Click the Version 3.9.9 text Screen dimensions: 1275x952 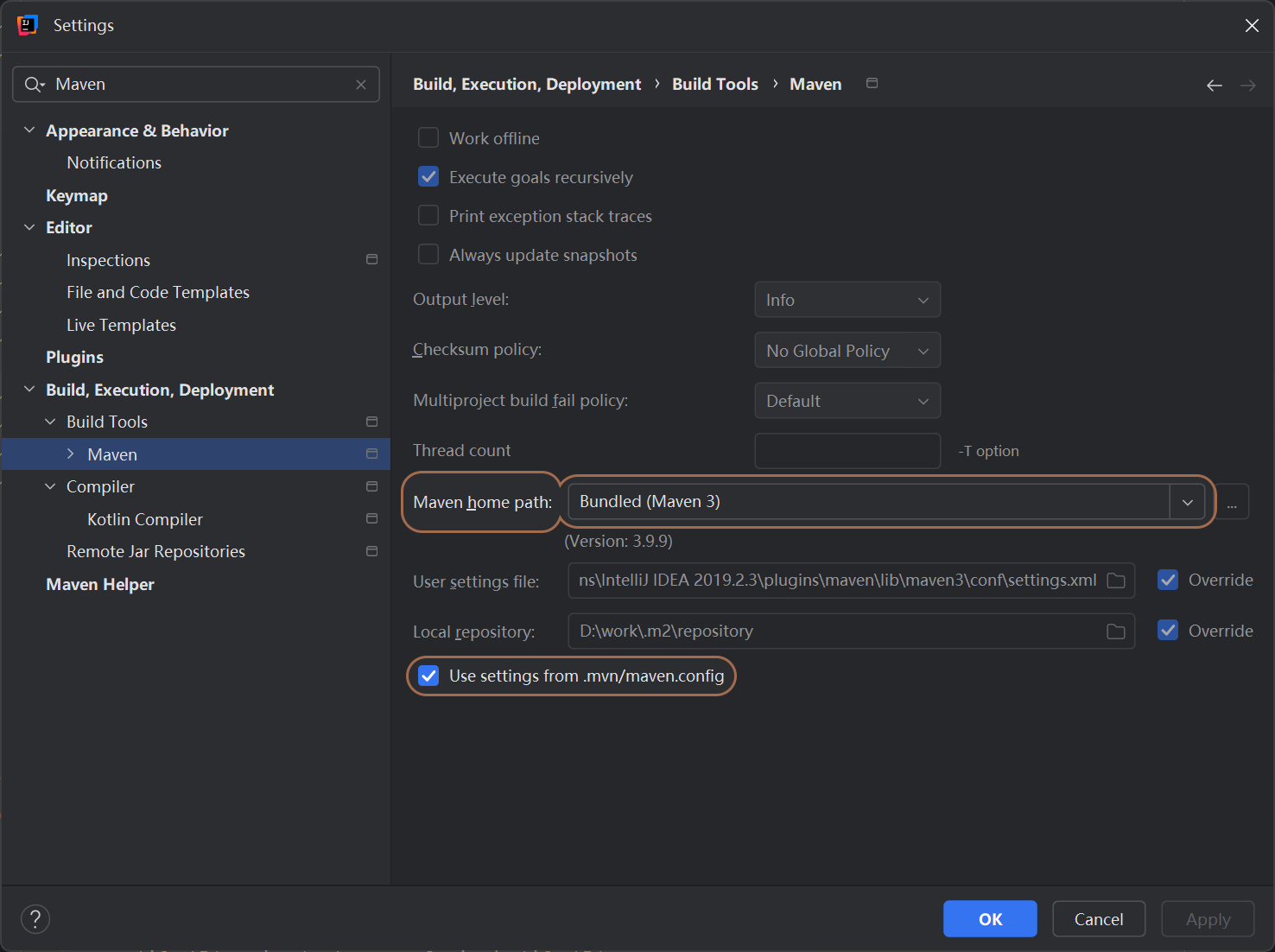[x=618, y=542]
